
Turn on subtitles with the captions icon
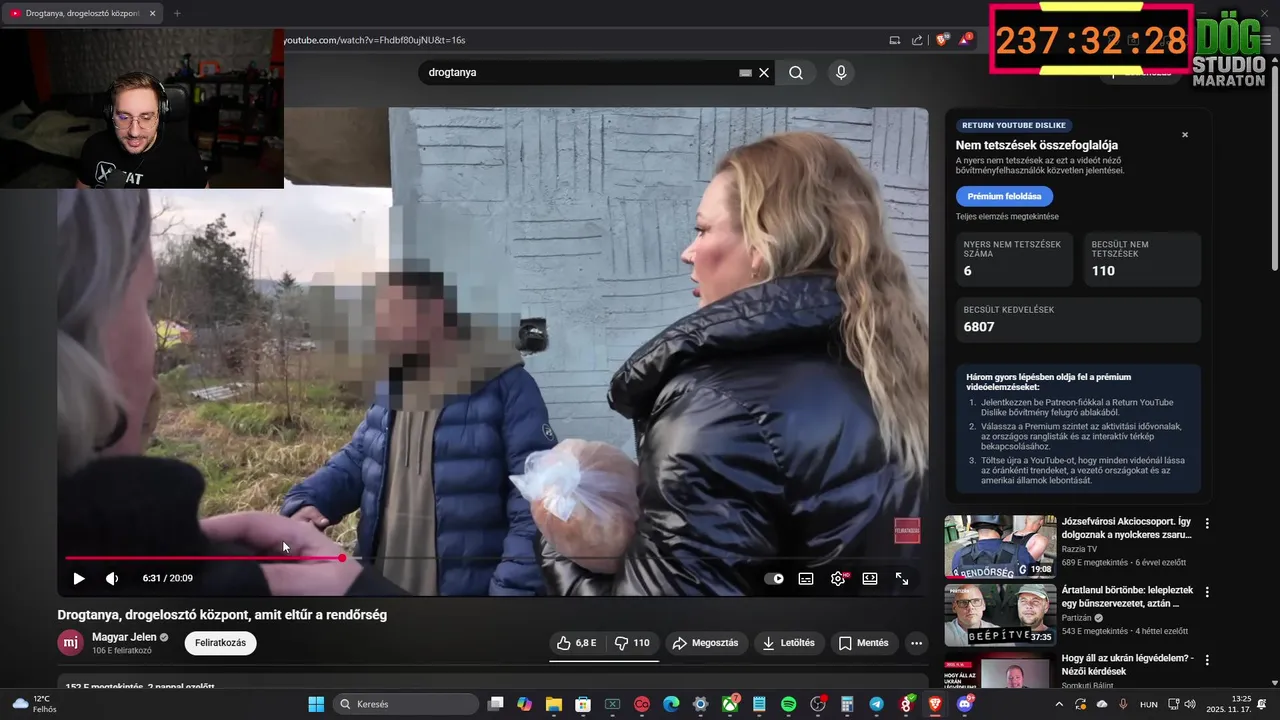coord(806,578)
